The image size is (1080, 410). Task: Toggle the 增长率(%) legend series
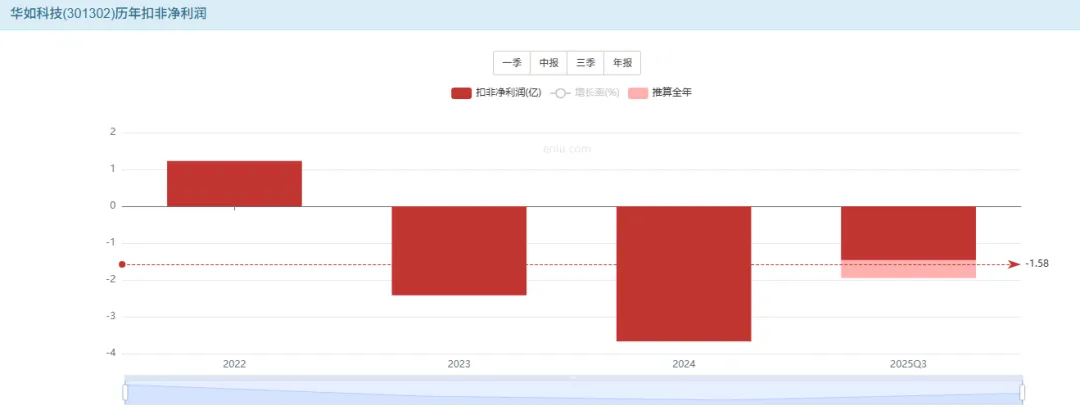pyautogui.click(x=585, y=93)
